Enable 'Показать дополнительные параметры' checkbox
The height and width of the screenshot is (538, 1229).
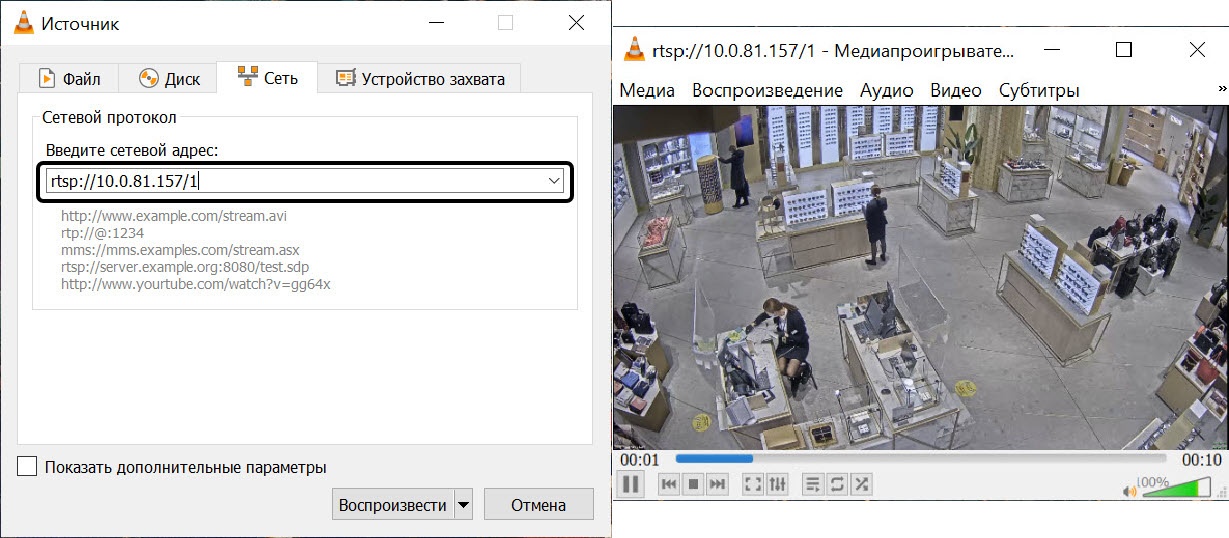coord(27,467)
